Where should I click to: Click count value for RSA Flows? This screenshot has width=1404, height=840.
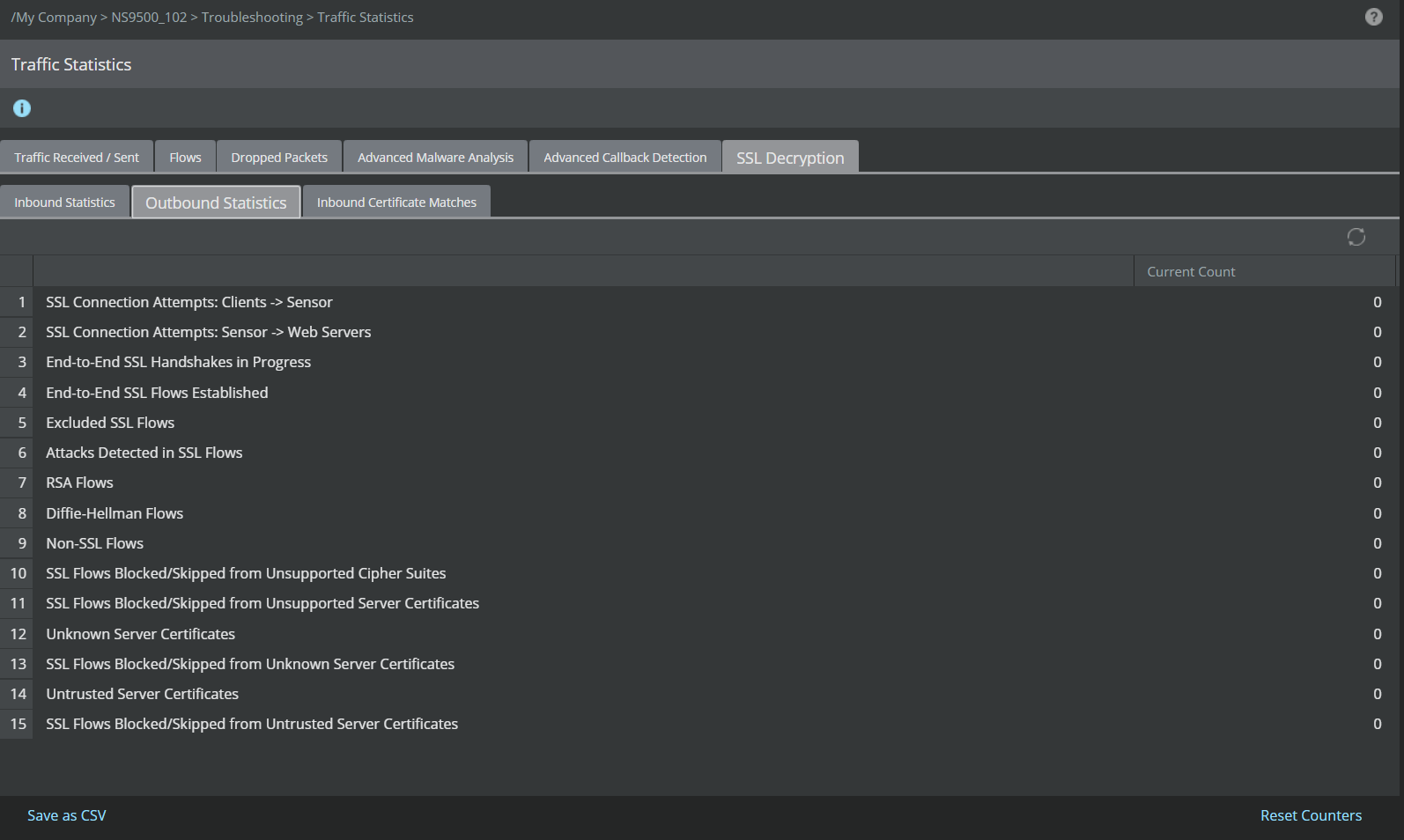click(1377, 483)
